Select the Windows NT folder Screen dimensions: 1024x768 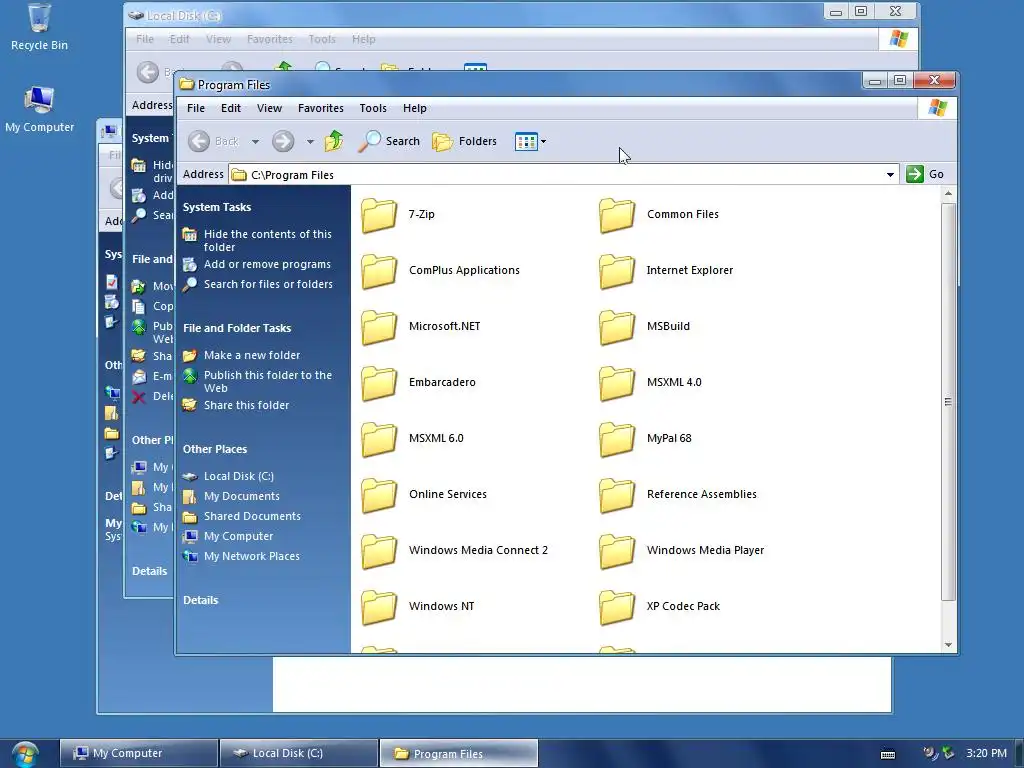coord(418,608)
